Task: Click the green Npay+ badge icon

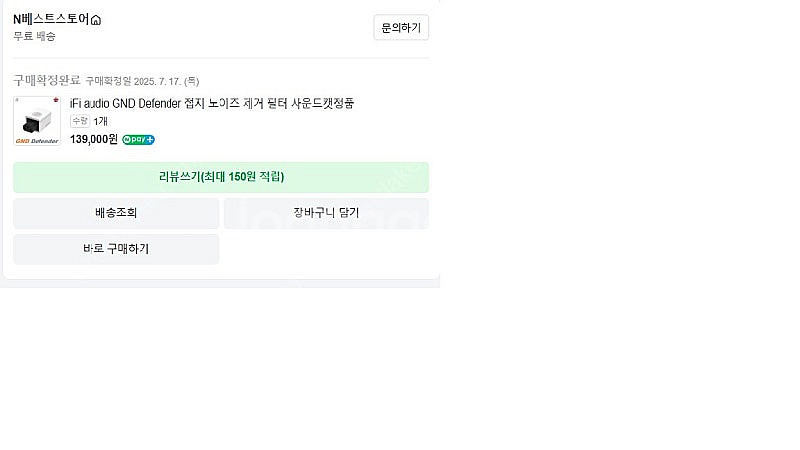Action: point(138,140)
